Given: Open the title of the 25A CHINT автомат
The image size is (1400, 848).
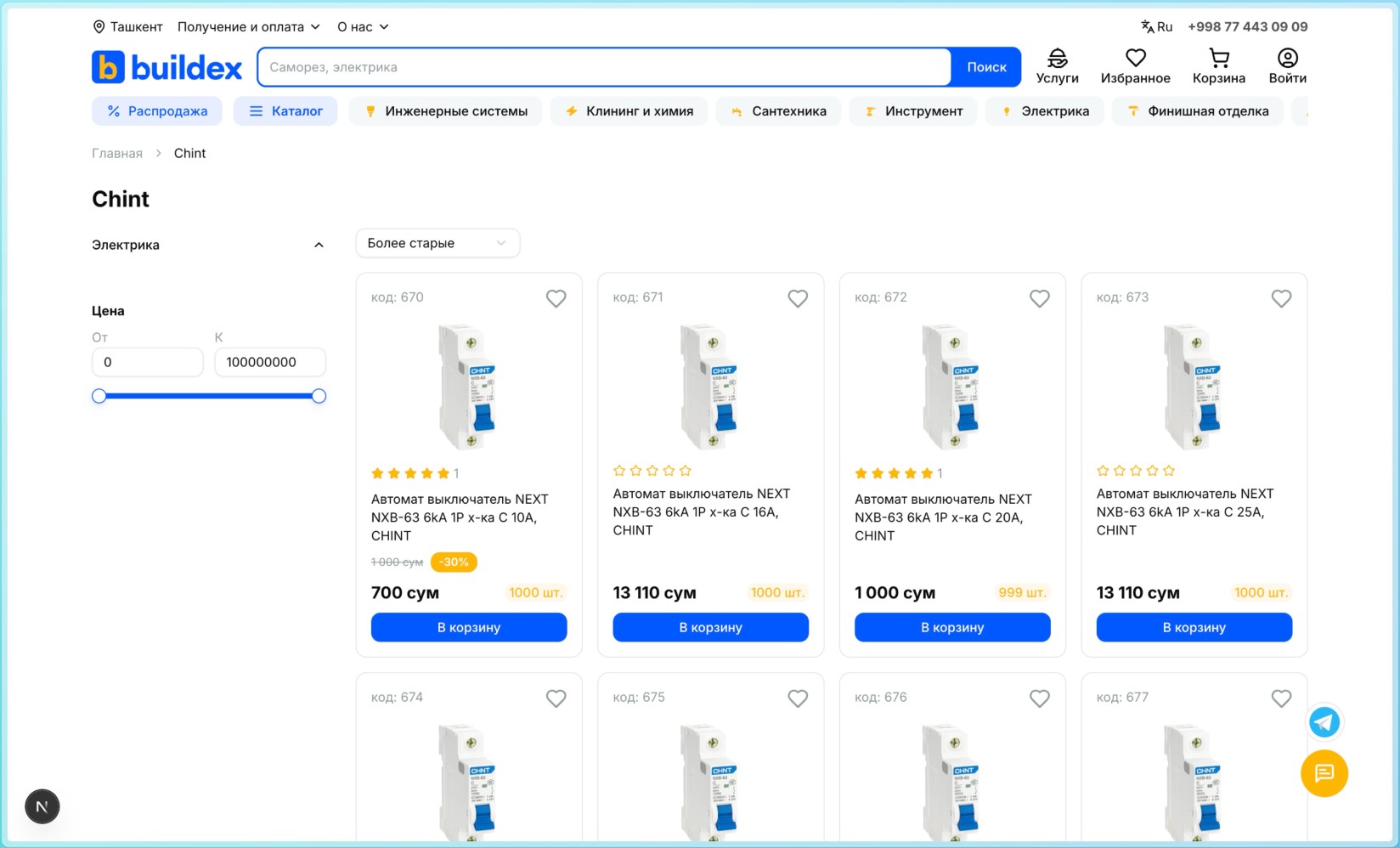Looking at the screenshot, I should tap(1185, 512).
